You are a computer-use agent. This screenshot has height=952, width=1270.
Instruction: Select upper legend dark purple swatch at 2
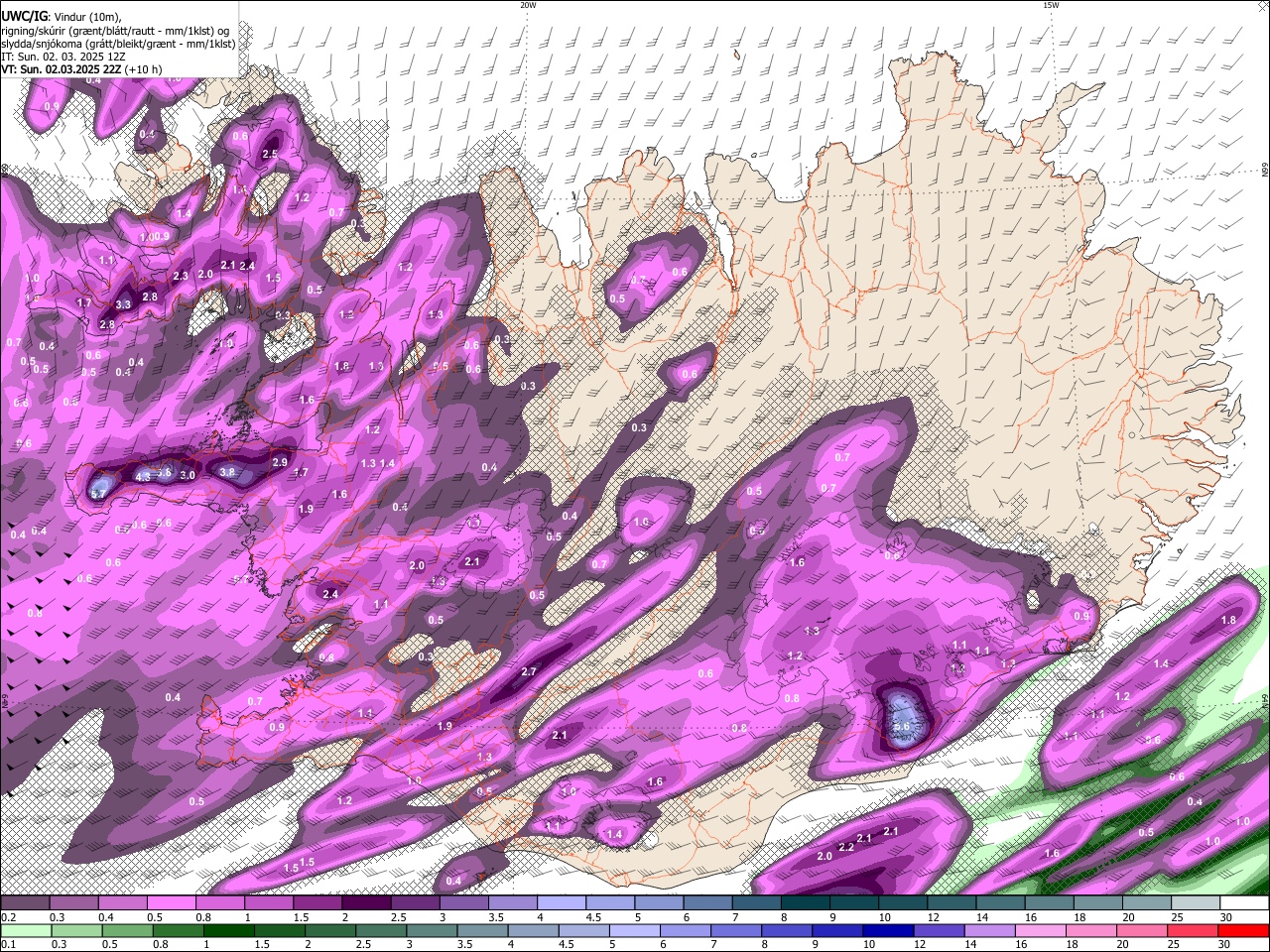pos(366,903)
